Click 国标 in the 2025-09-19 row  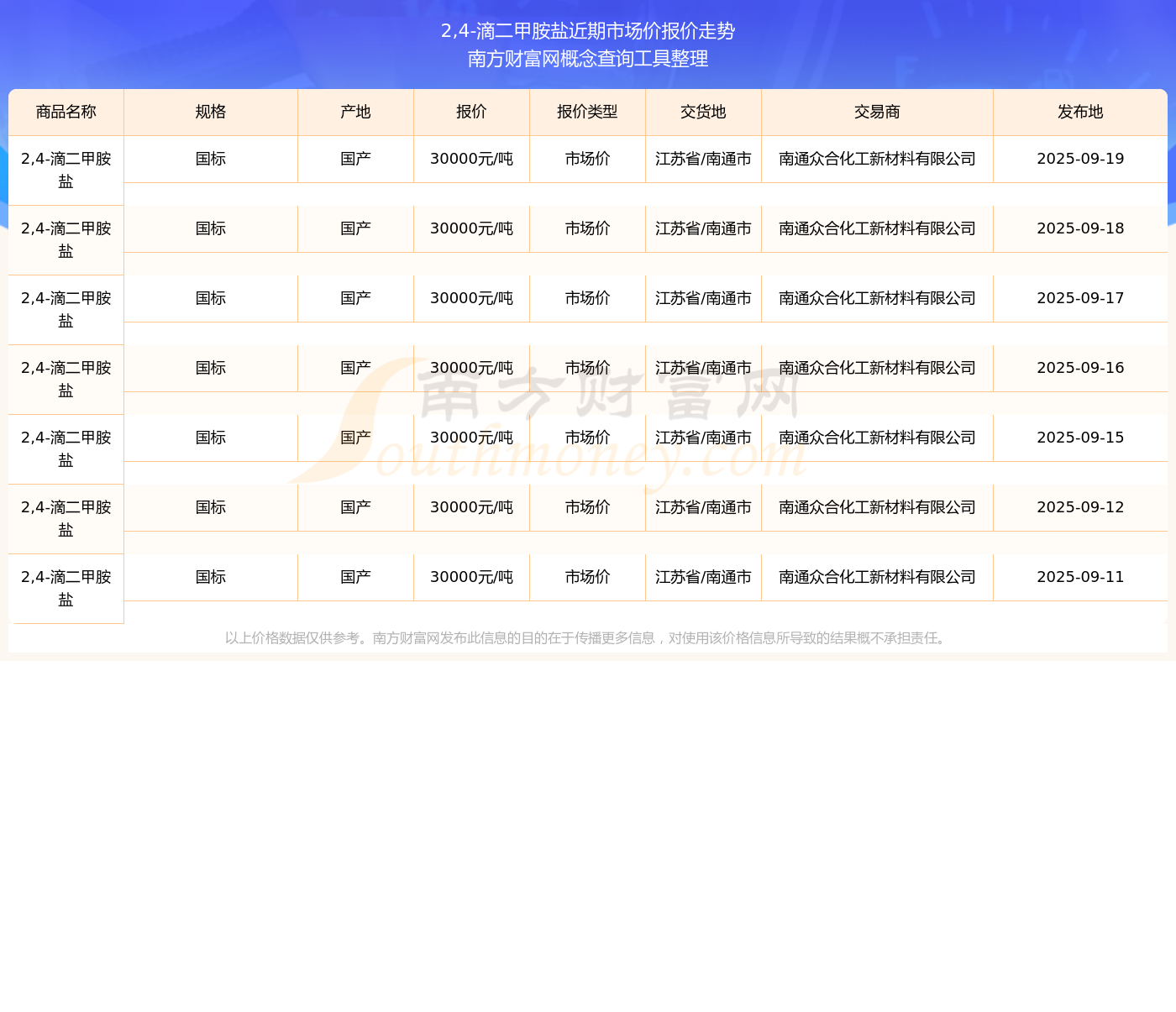click(x=211, y=159)
